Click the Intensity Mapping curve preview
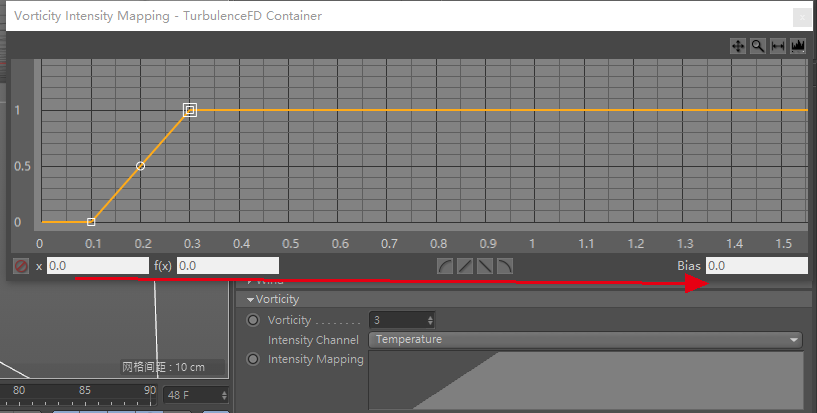This screenshot has width=817, height=413. coord(586,380)
